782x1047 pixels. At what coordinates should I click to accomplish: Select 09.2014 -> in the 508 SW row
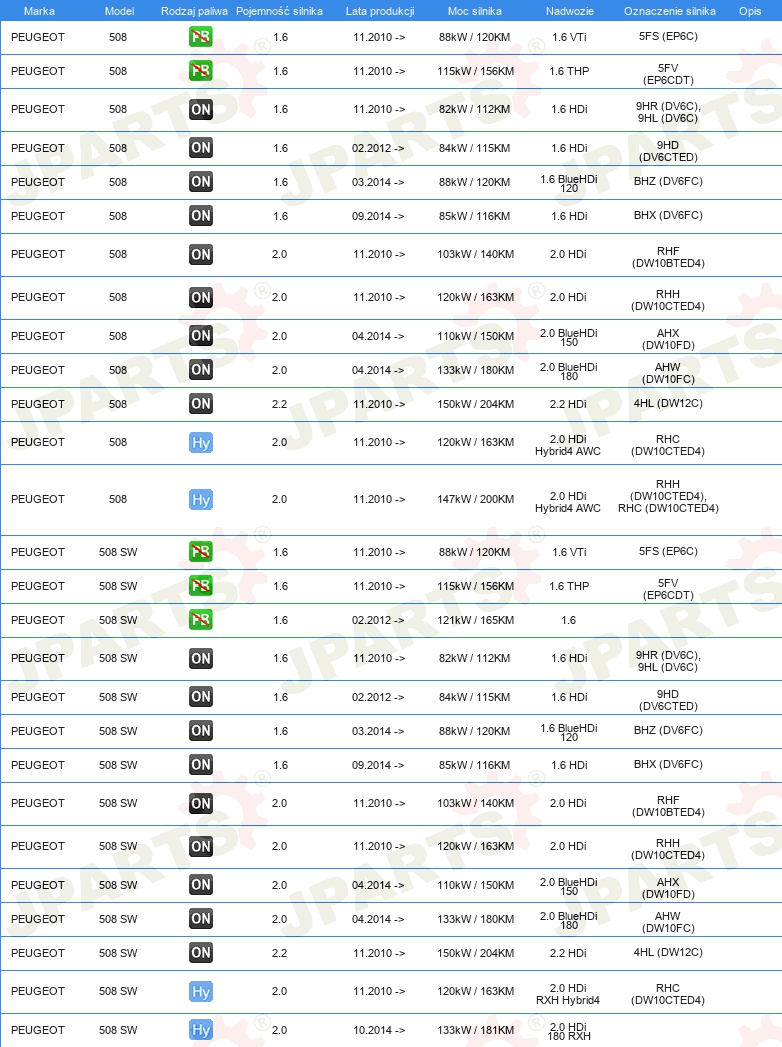pyautogui.click(x=378, y=765)
